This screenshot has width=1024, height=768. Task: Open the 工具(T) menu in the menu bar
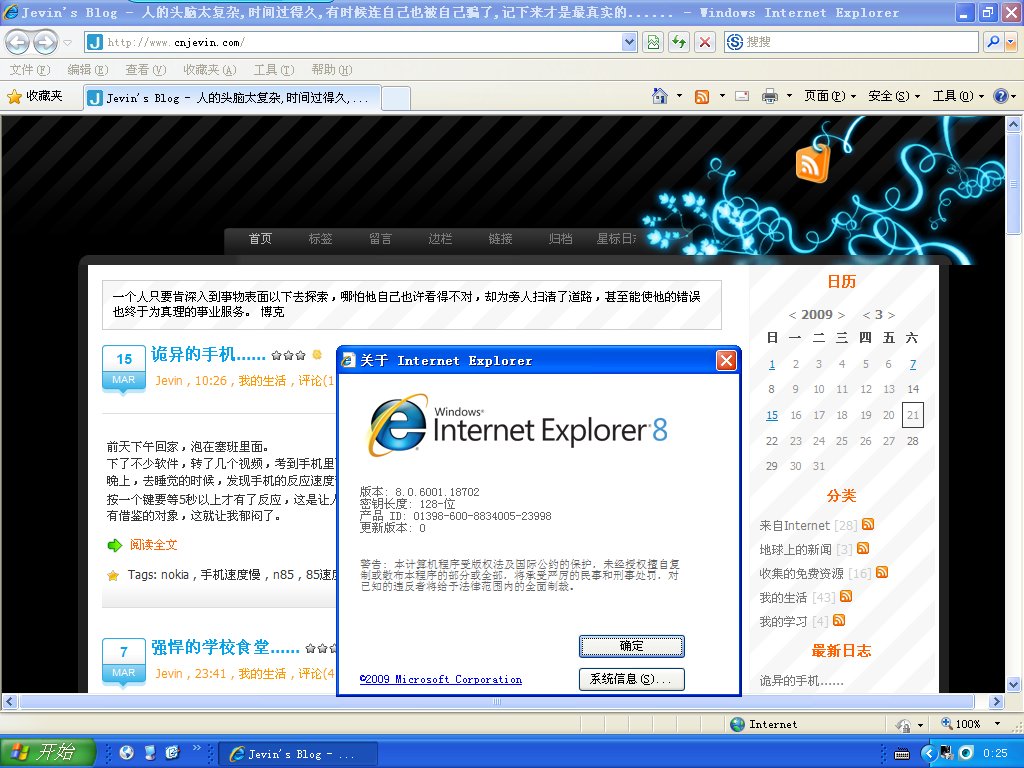click(x=274, y=70)
